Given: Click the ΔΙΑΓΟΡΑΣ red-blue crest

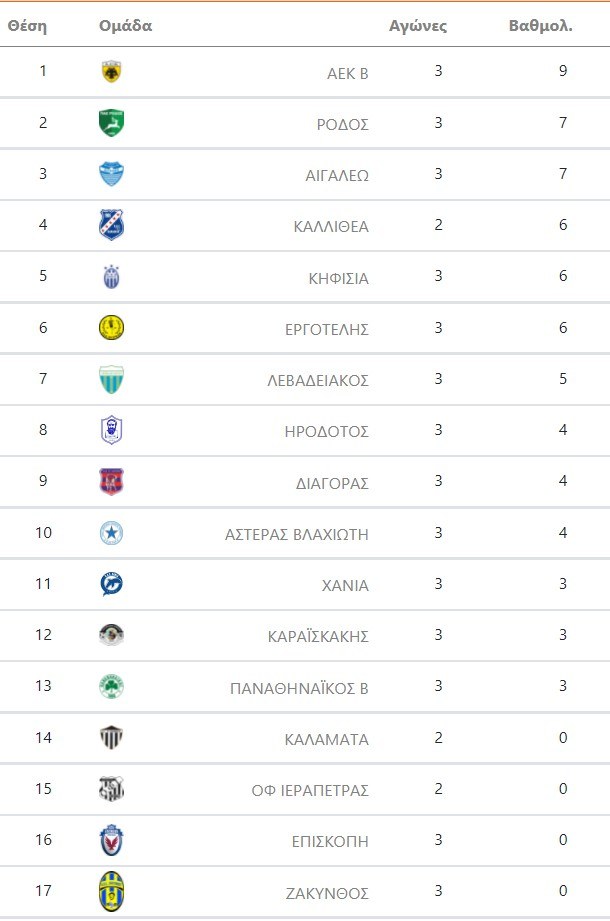Looking at the screenshot, I should (x=111, y=482).
